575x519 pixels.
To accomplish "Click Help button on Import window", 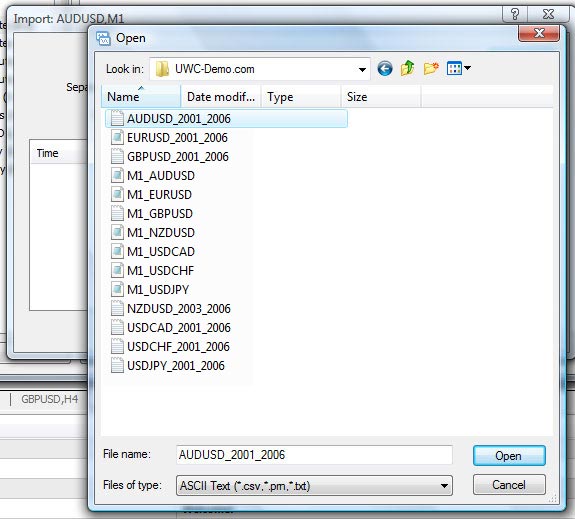I will 514,14.
